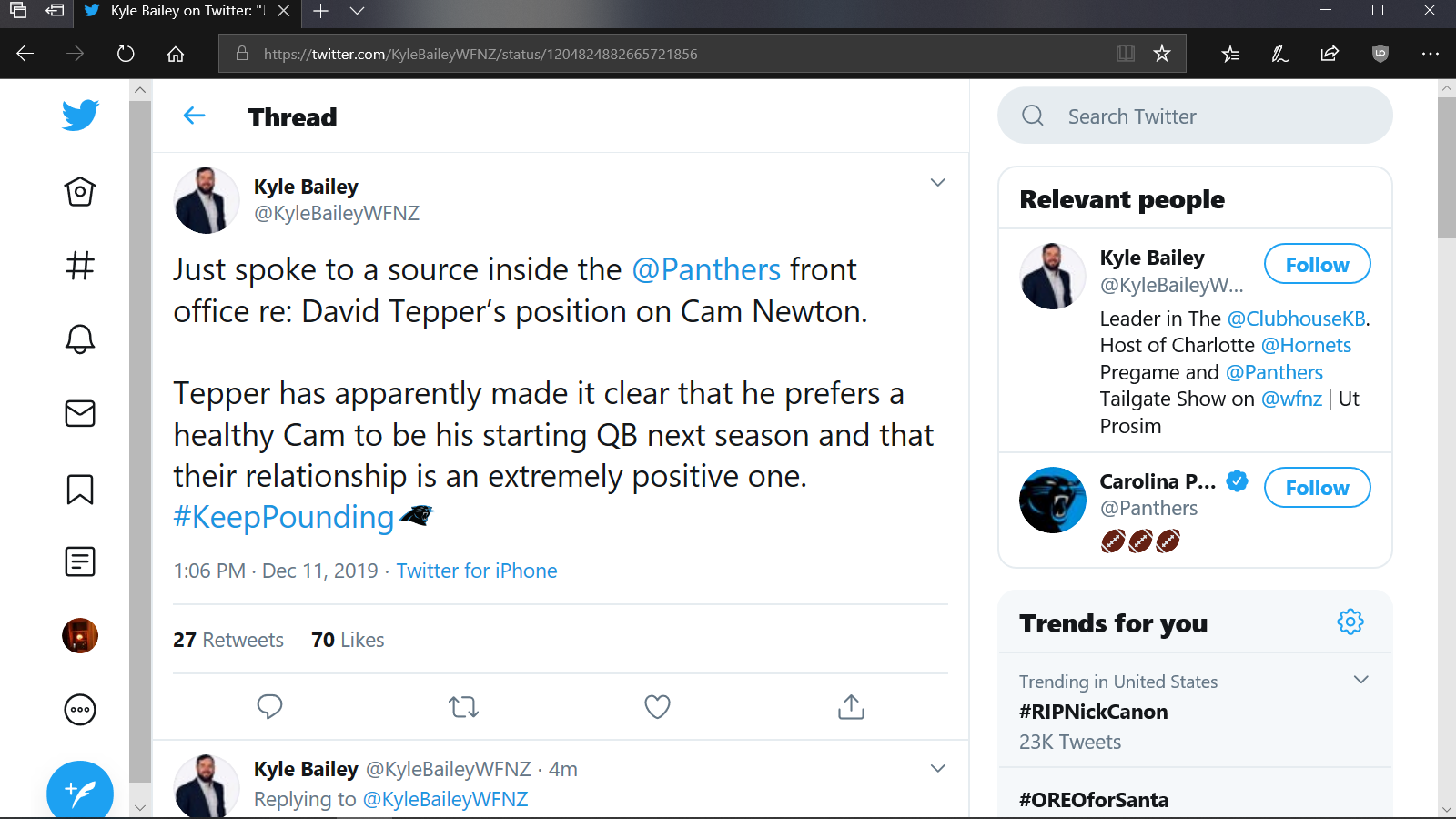Favorite this page with star icon
The height and width of the screenshot is (819, 1456).
coord(1162,54)
